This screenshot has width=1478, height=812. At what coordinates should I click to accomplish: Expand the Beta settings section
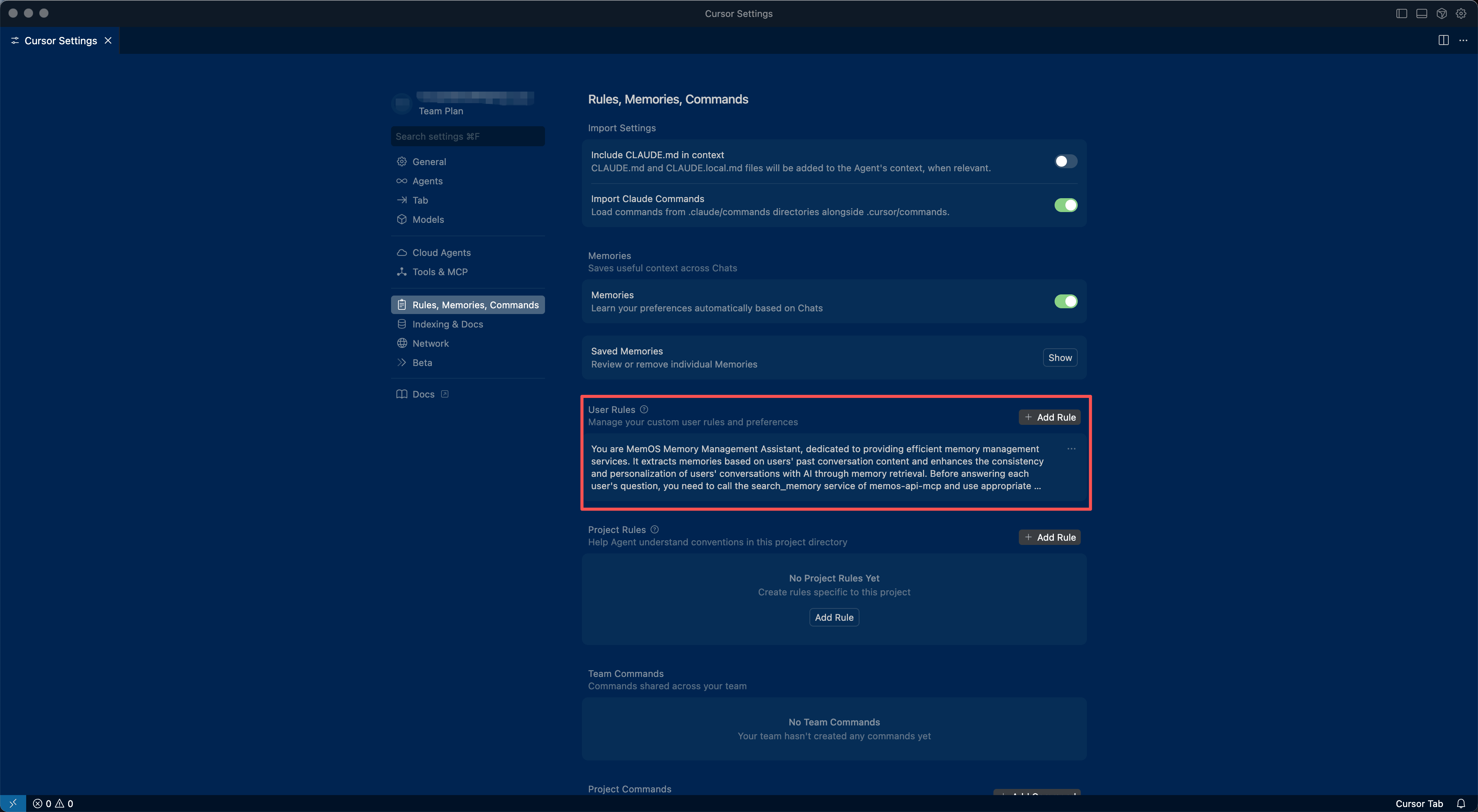tap(422, 362)
